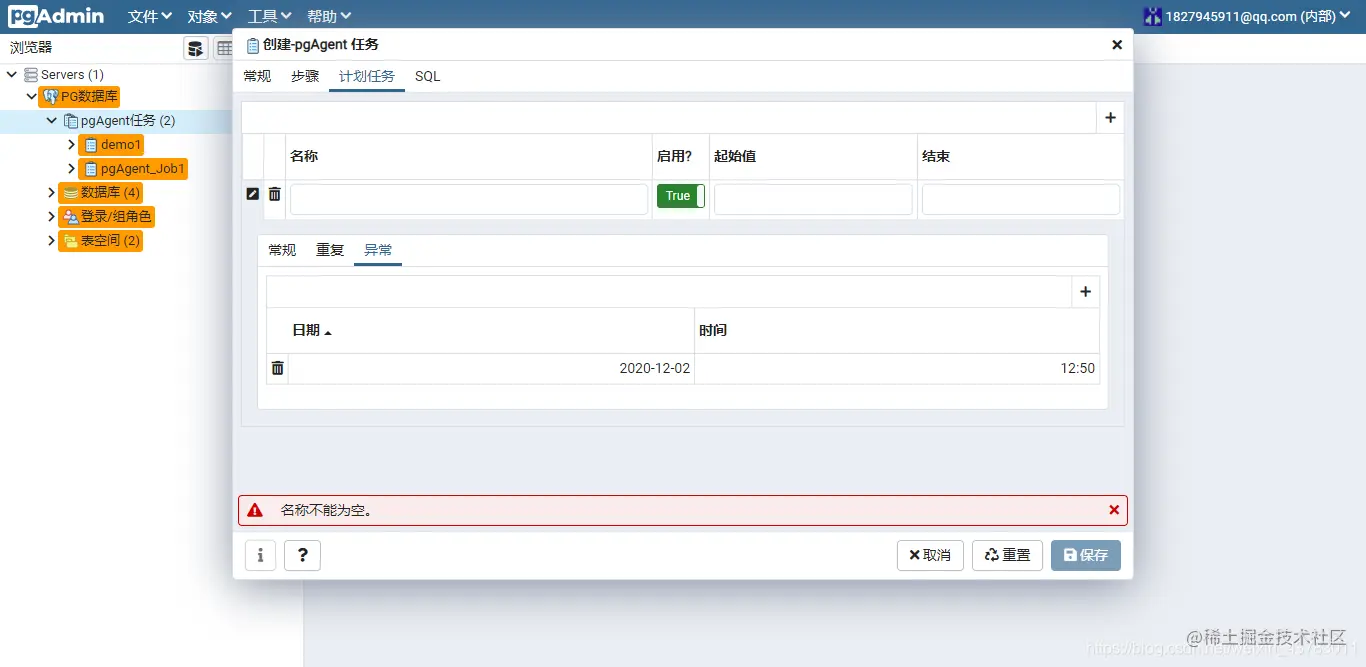
Task: Click the 保存 button
Action: [x=1086, y=555]
